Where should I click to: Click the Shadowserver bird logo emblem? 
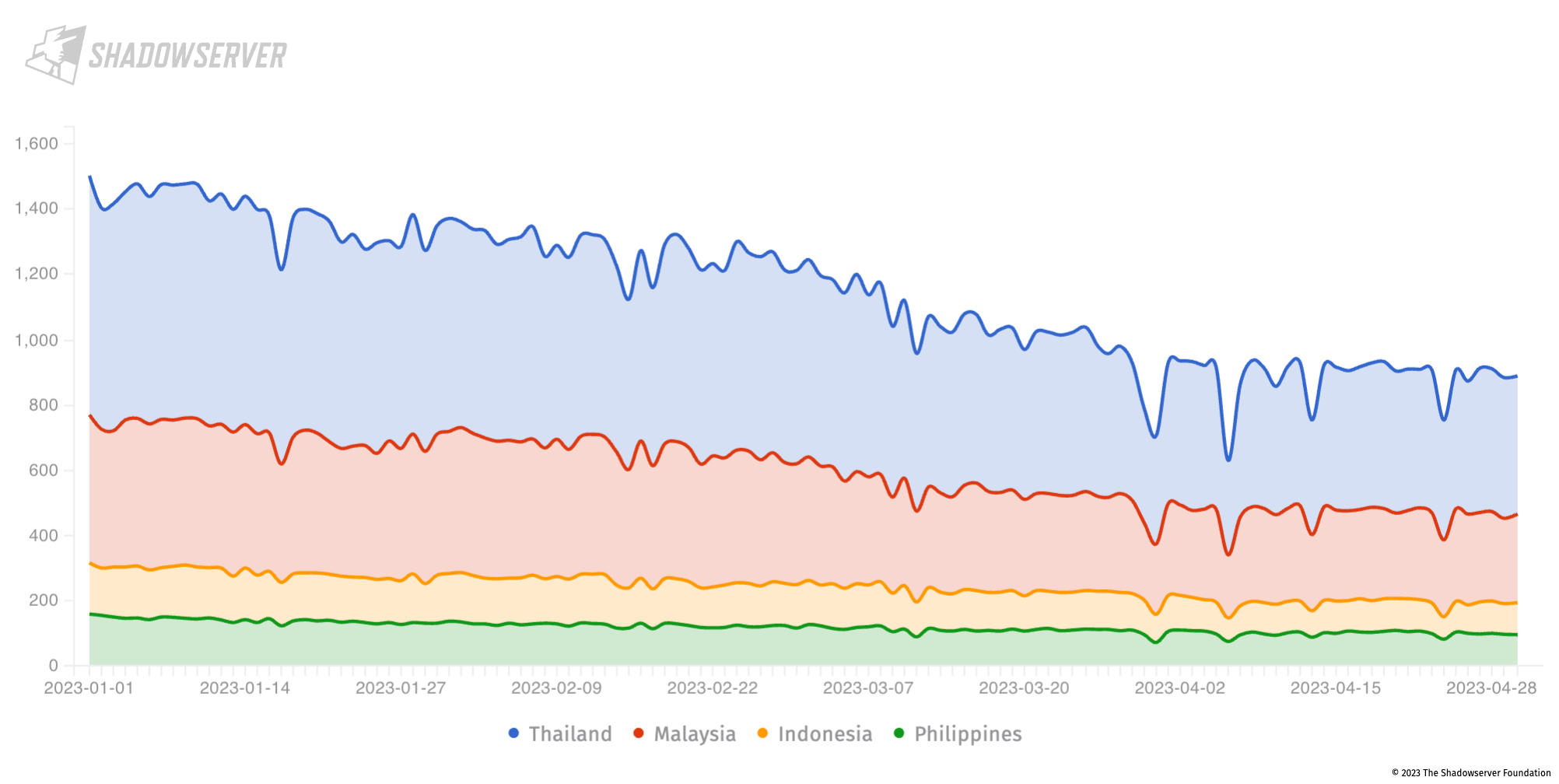pyautogui.click(x=54, y=54)
